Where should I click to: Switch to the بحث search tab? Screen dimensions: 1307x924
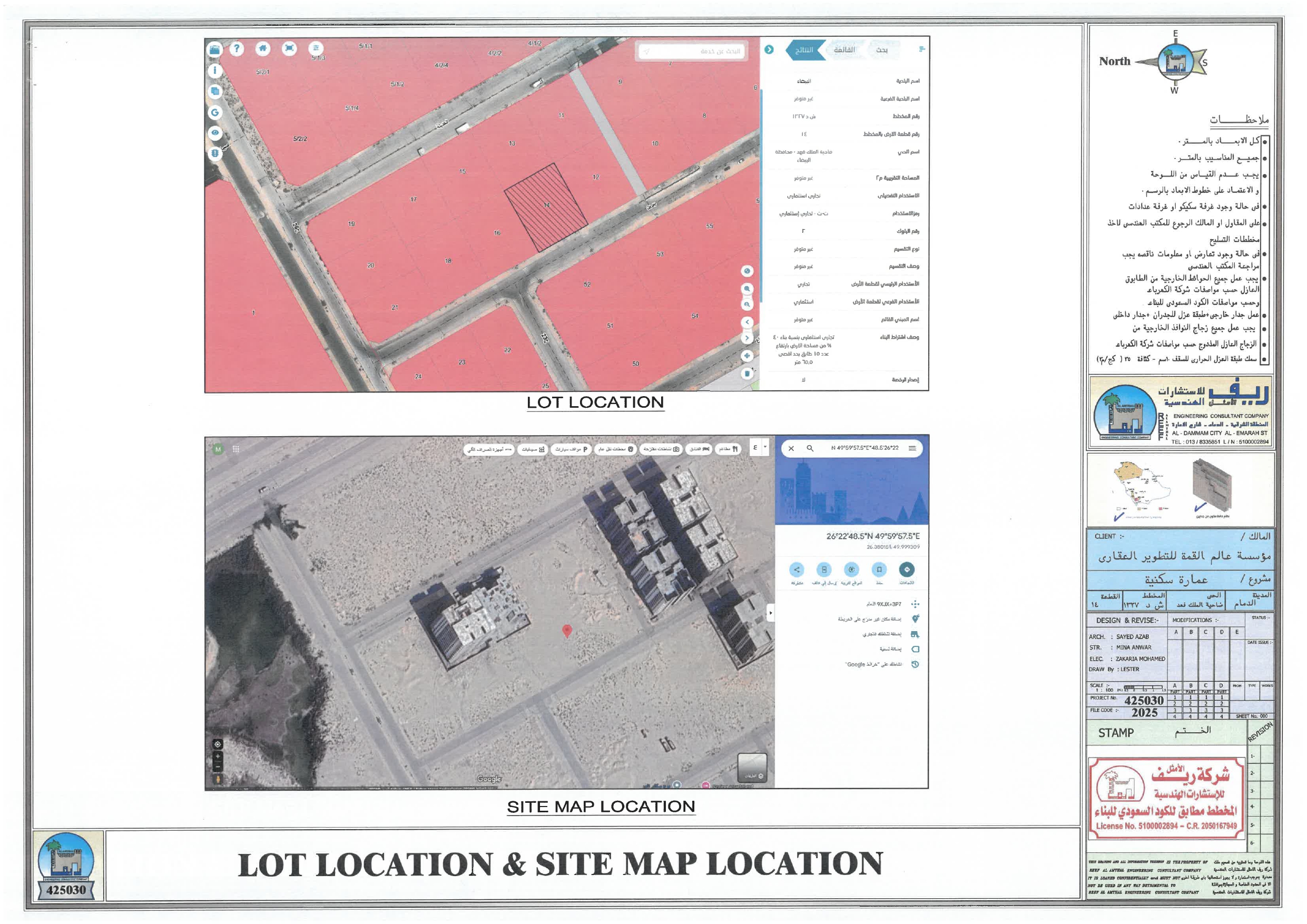882,50
